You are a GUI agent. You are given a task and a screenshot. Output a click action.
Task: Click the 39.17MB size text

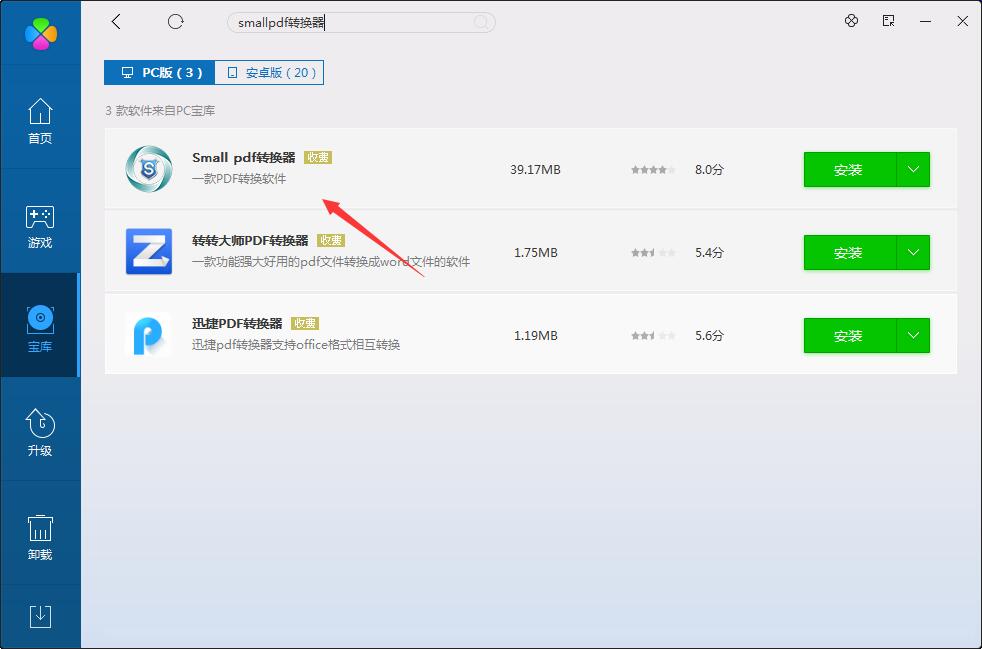pyautogui.click(x=535, y=170)
